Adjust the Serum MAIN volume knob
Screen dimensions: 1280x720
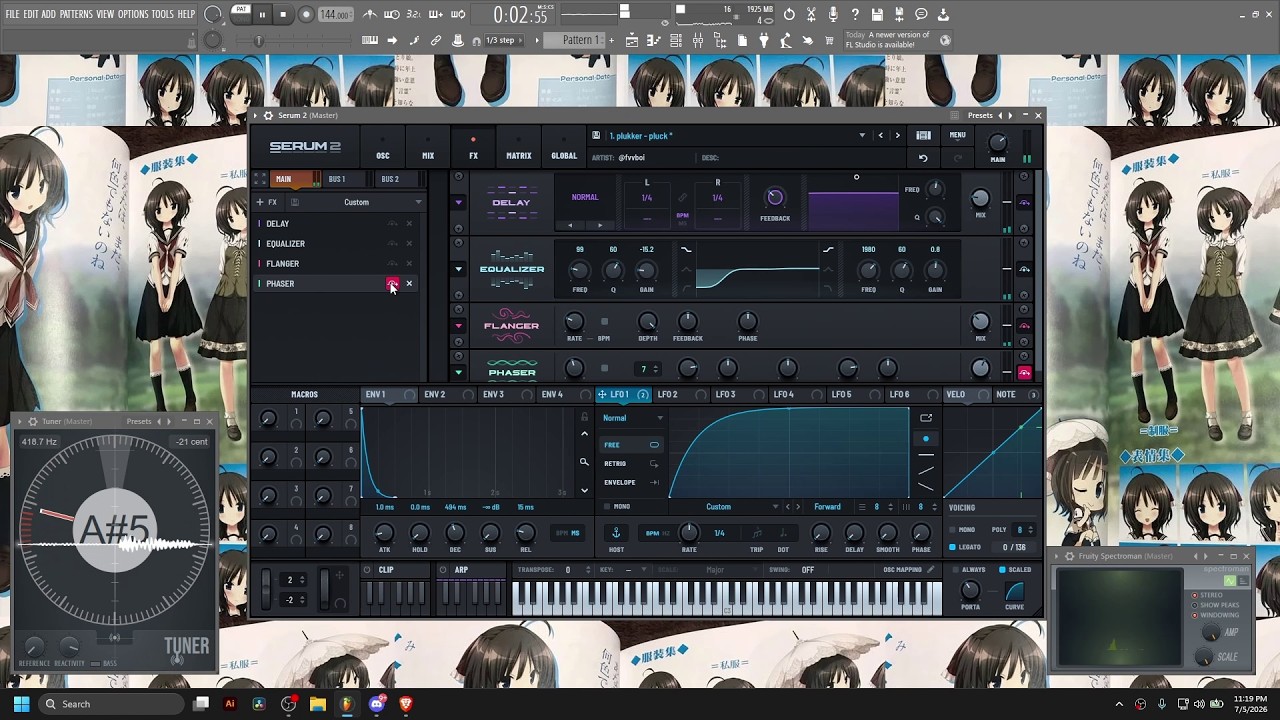pyautogui.click(x=998, y=143)
